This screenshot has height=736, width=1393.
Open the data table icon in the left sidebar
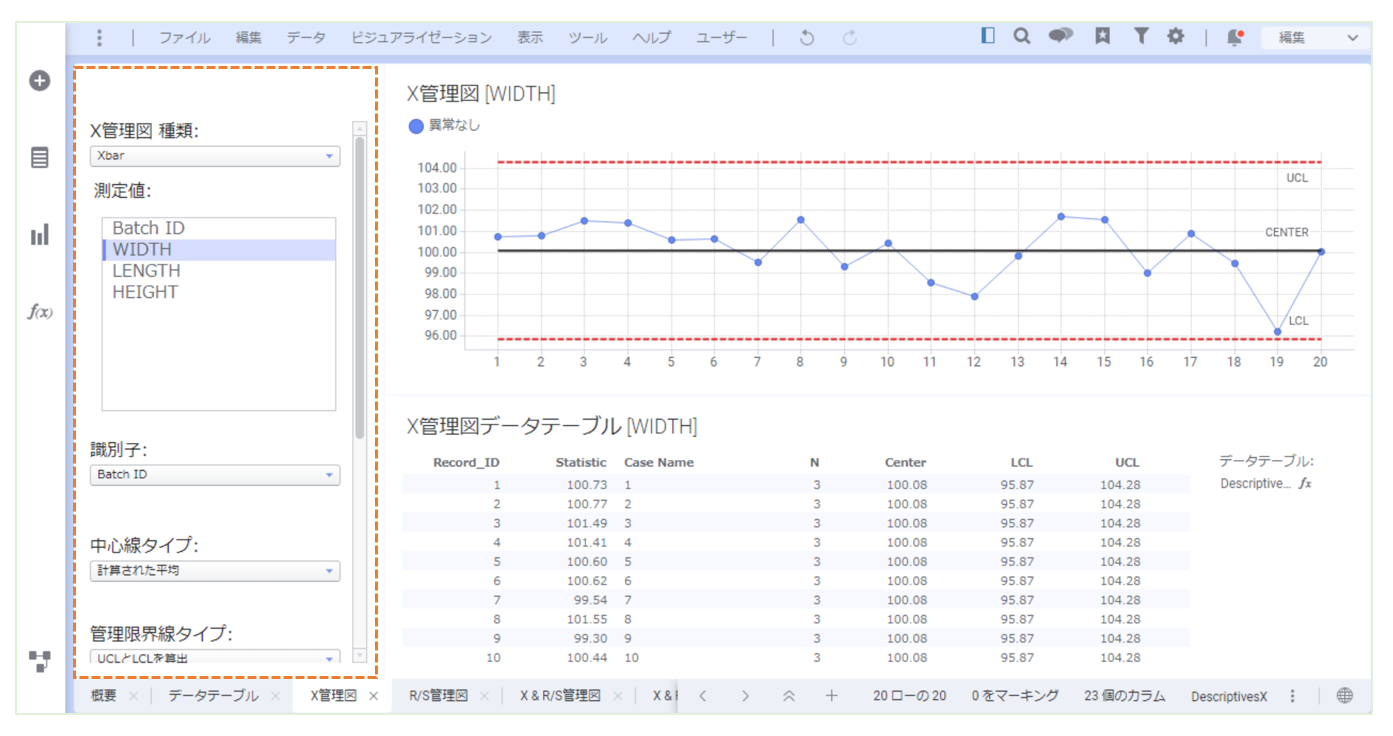(x=40, y=158)
